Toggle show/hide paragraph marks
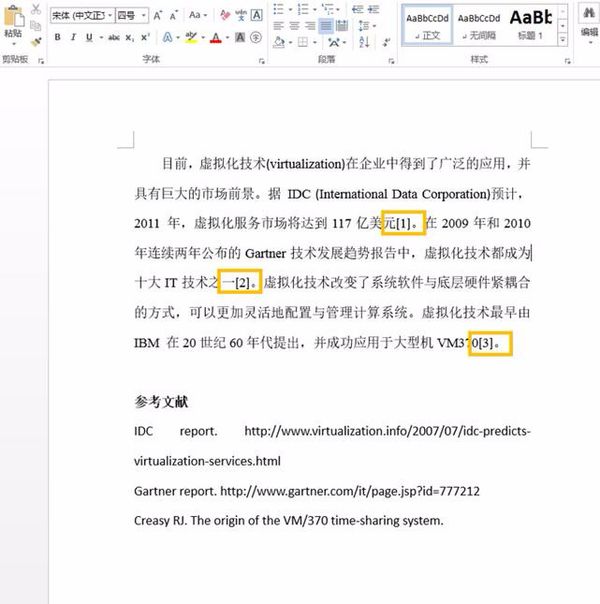This screenshot has width=600, height=604. pos(387,42)
